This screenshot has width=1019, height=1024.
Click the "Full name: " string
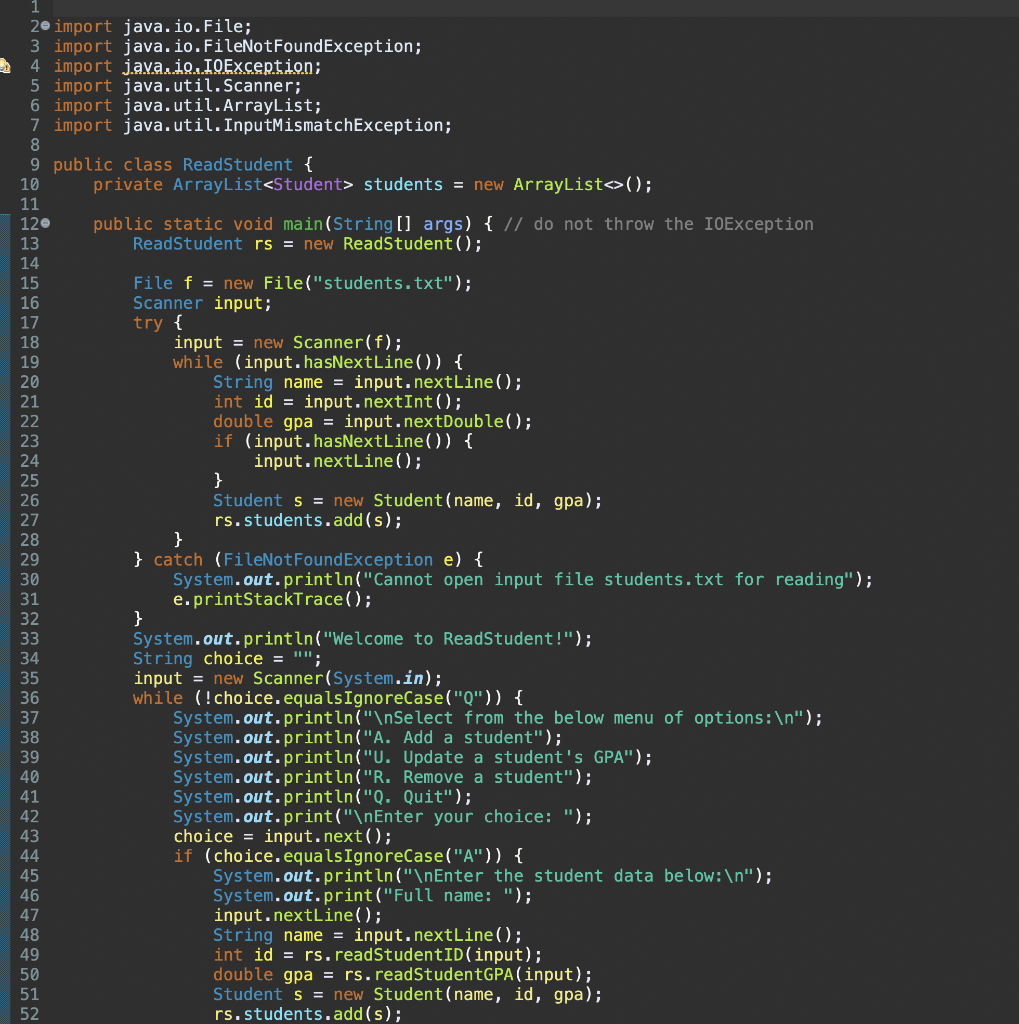[448, 895]
